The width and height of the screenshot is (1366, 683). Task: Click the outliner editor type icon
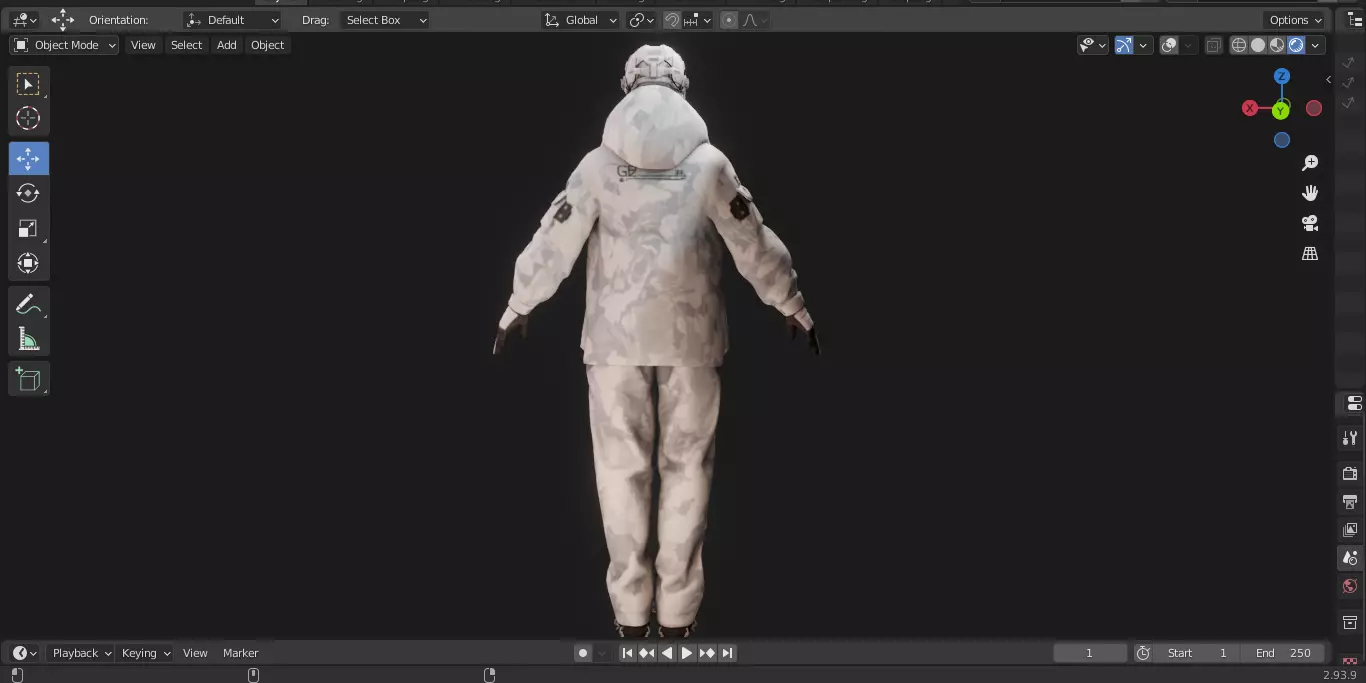(1354, 20)
